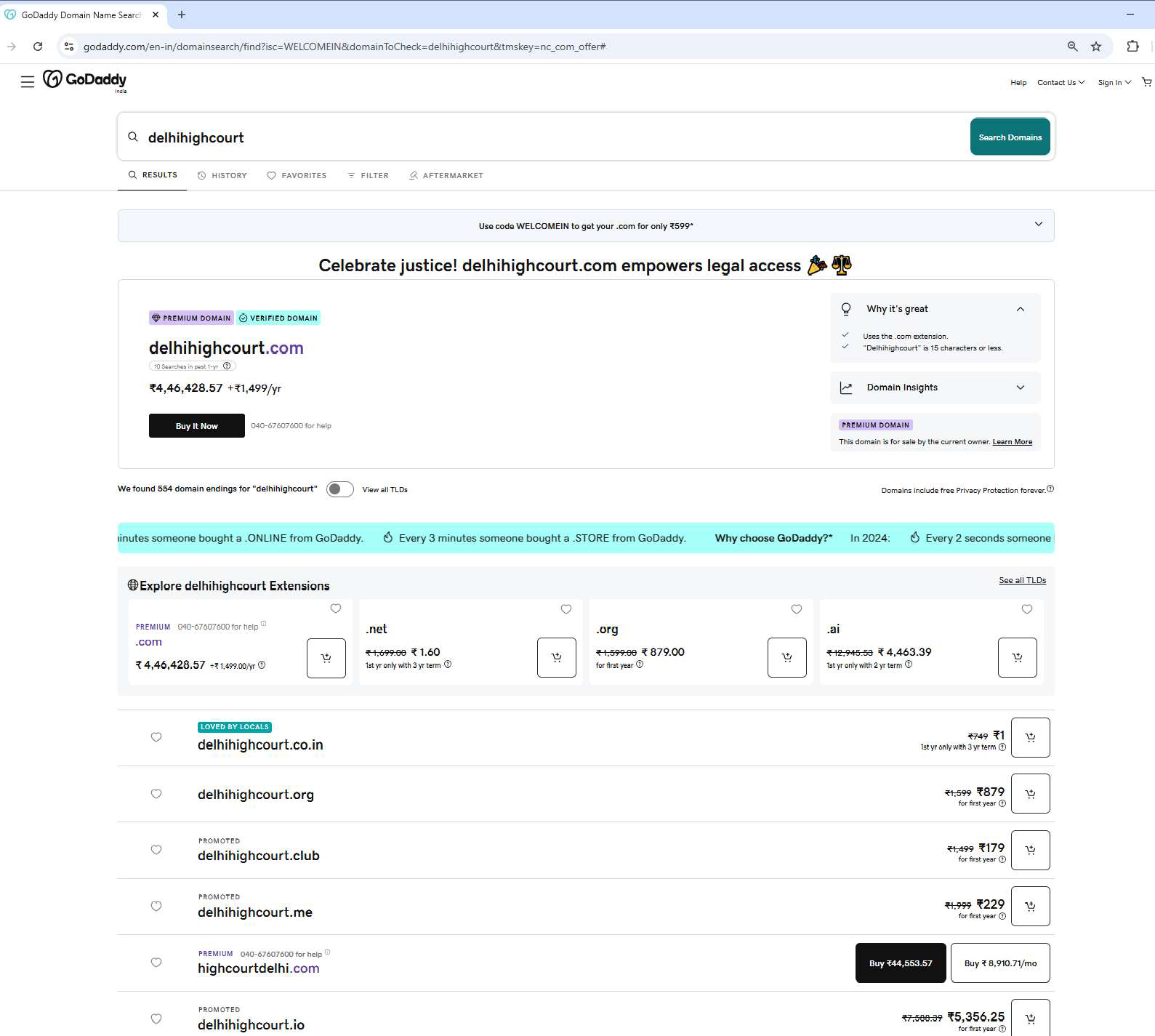Favorite highcourtdelhi.com with the heart

coord(156,963)
